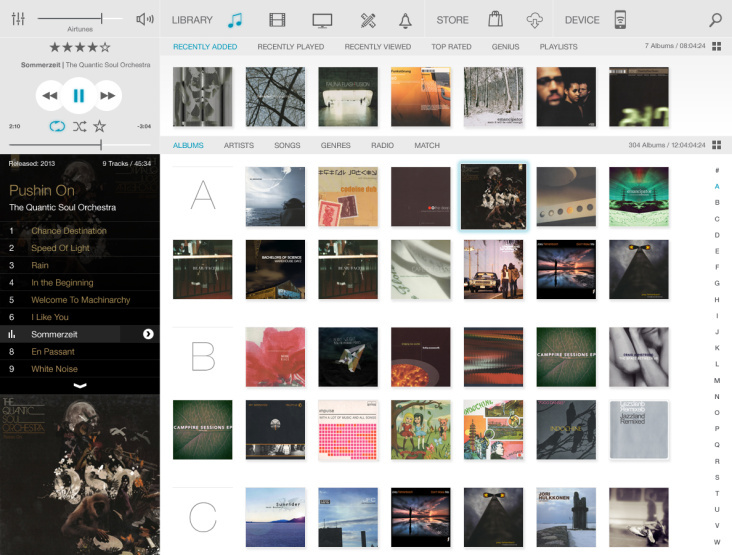Toggle the favorite star below playback controls

click(x=100, y=126)
